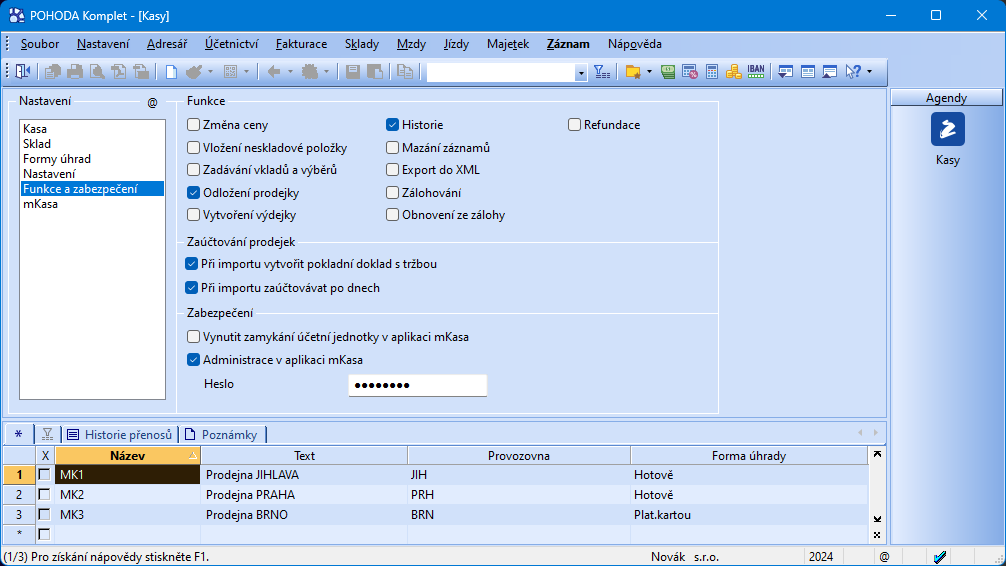Uncheck Administrace v aplikaci mKasa
1006x566 pixels.
pyautogui.click(x=193, y=359)
